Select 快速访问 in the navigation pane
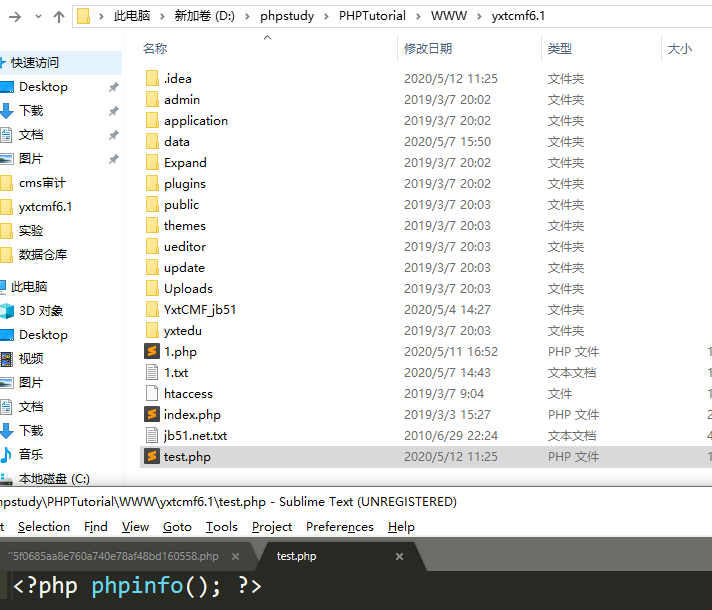The height and width of the screenshot is (610, 712). (35, 63)
